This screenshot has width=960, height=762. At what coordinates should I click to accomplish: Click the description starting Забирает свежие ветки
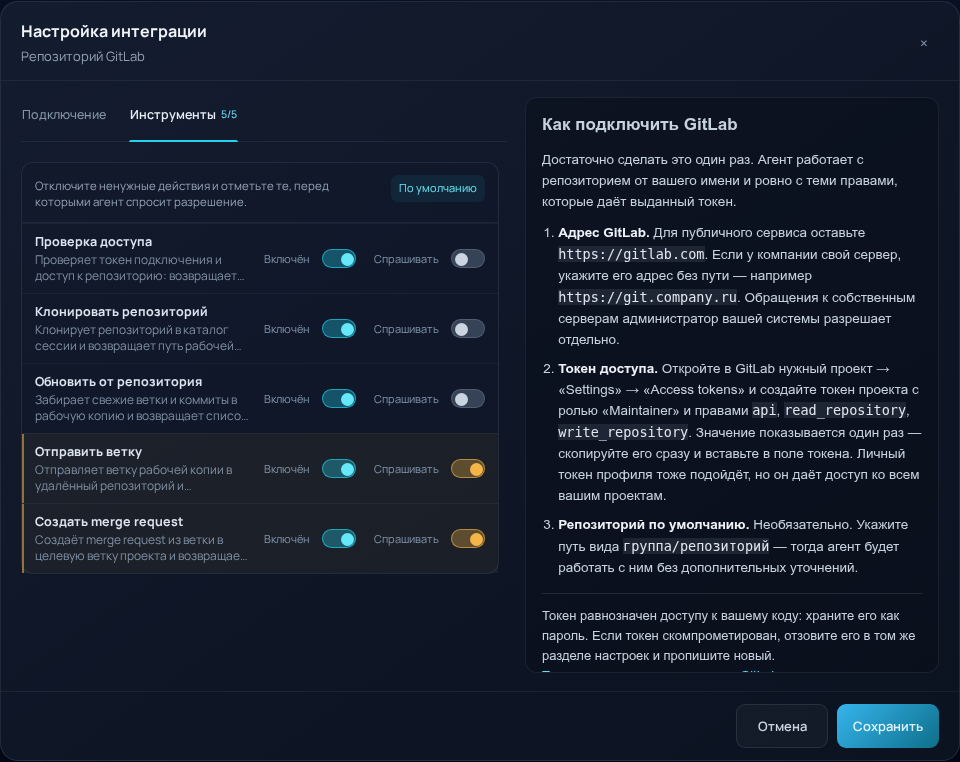click(141, 408)
